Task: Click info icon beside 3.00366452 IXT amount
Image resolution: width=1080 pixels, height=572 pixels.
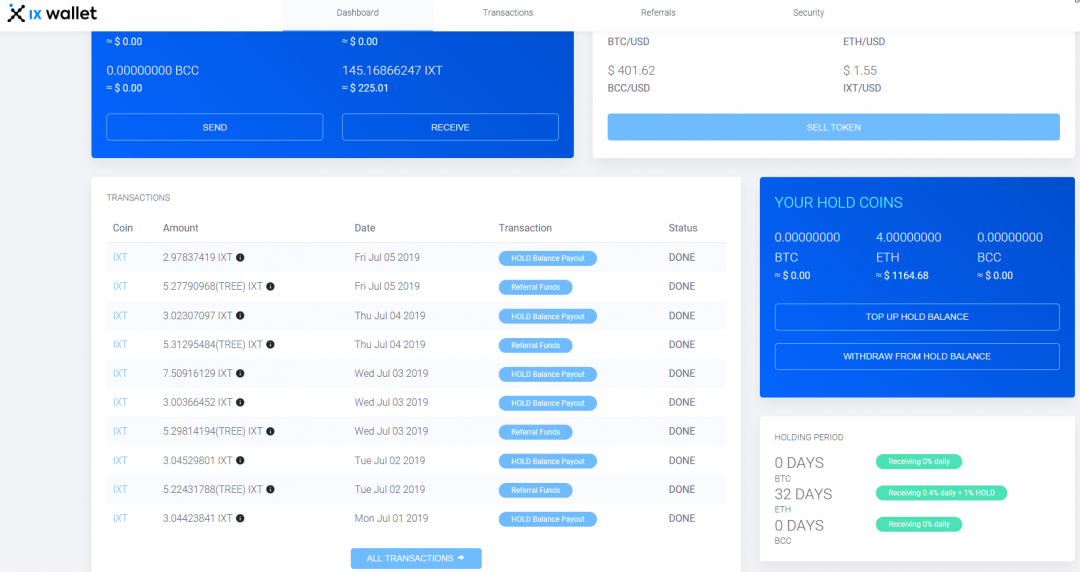Action: 240,403
